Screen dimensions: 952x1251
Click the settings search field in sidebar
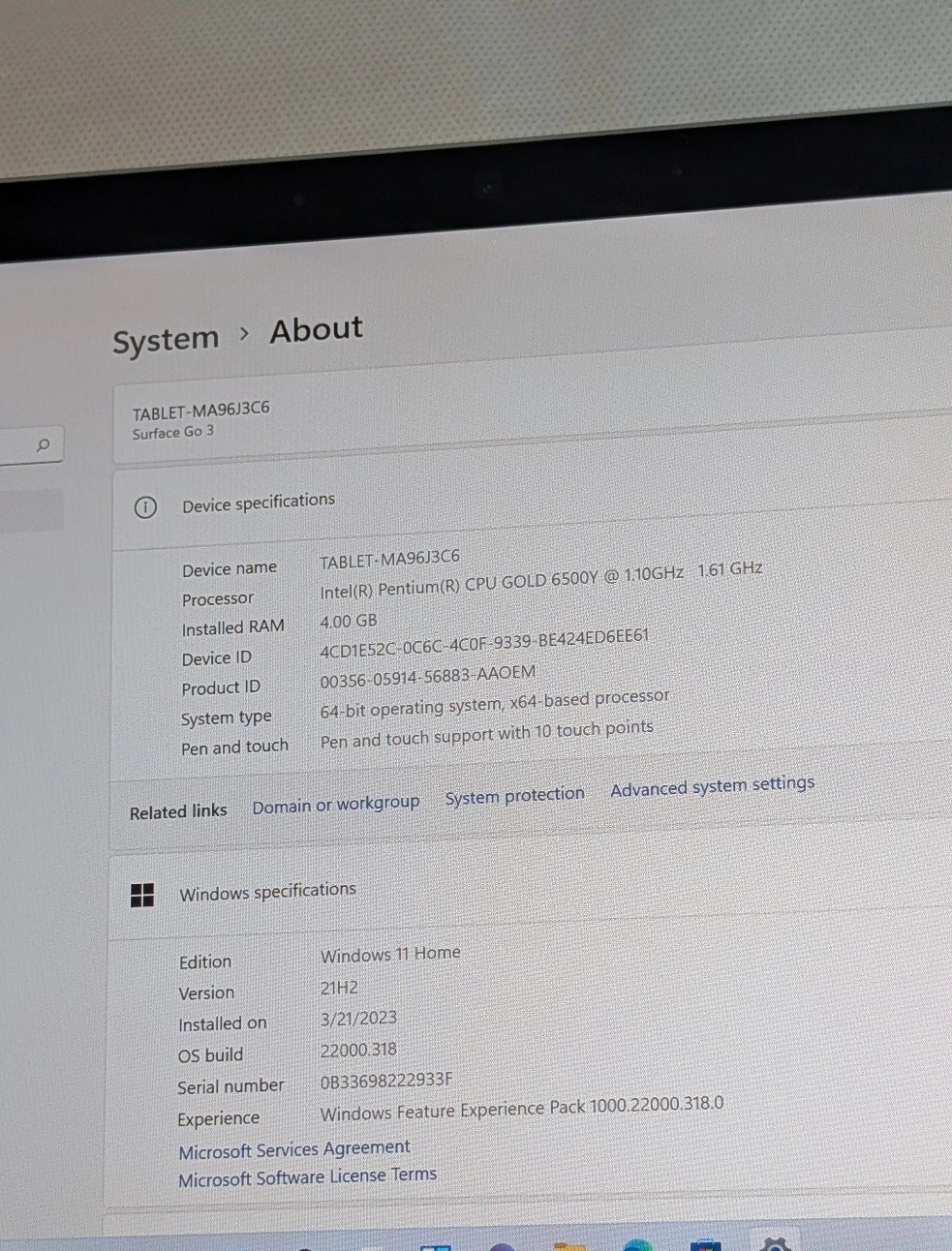click(31, 445)
